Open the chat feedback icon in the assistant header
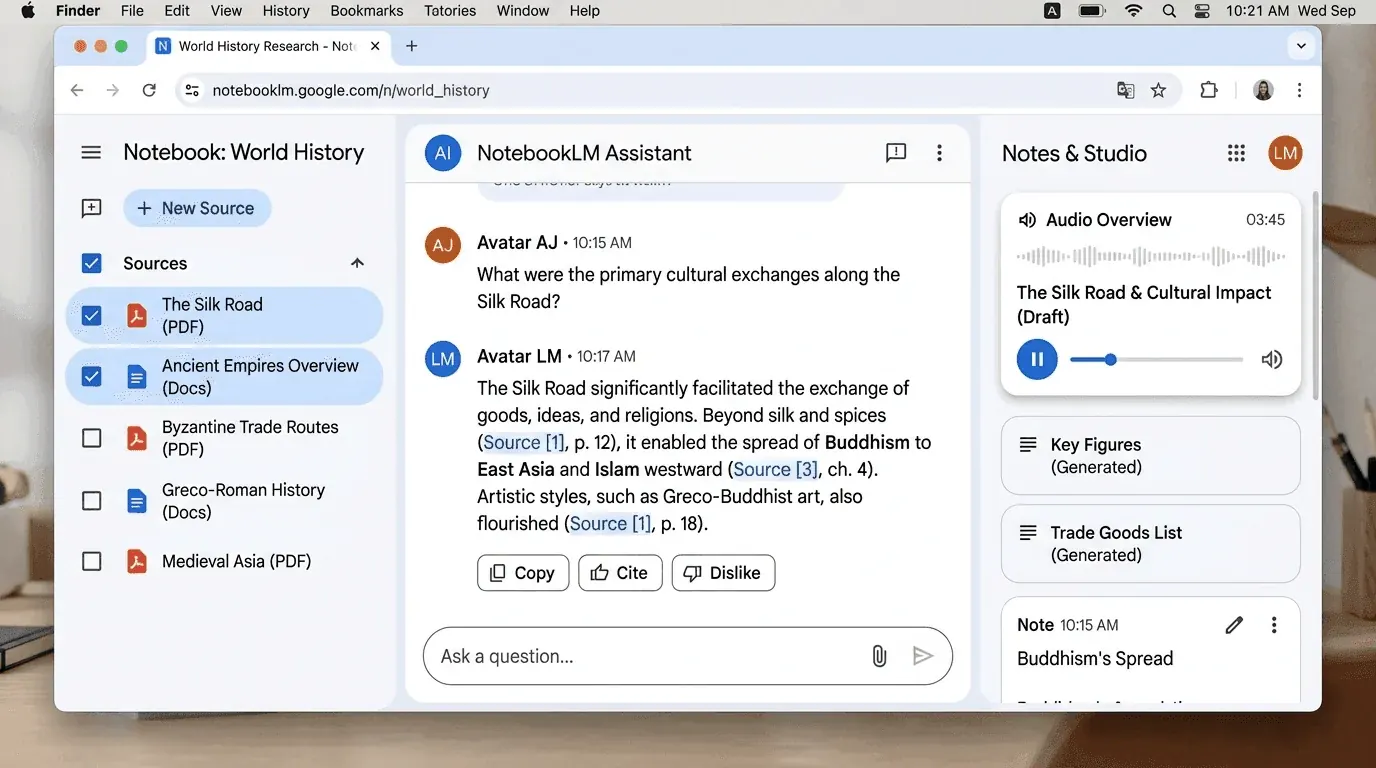The image size is (1376, 768). 896,153
